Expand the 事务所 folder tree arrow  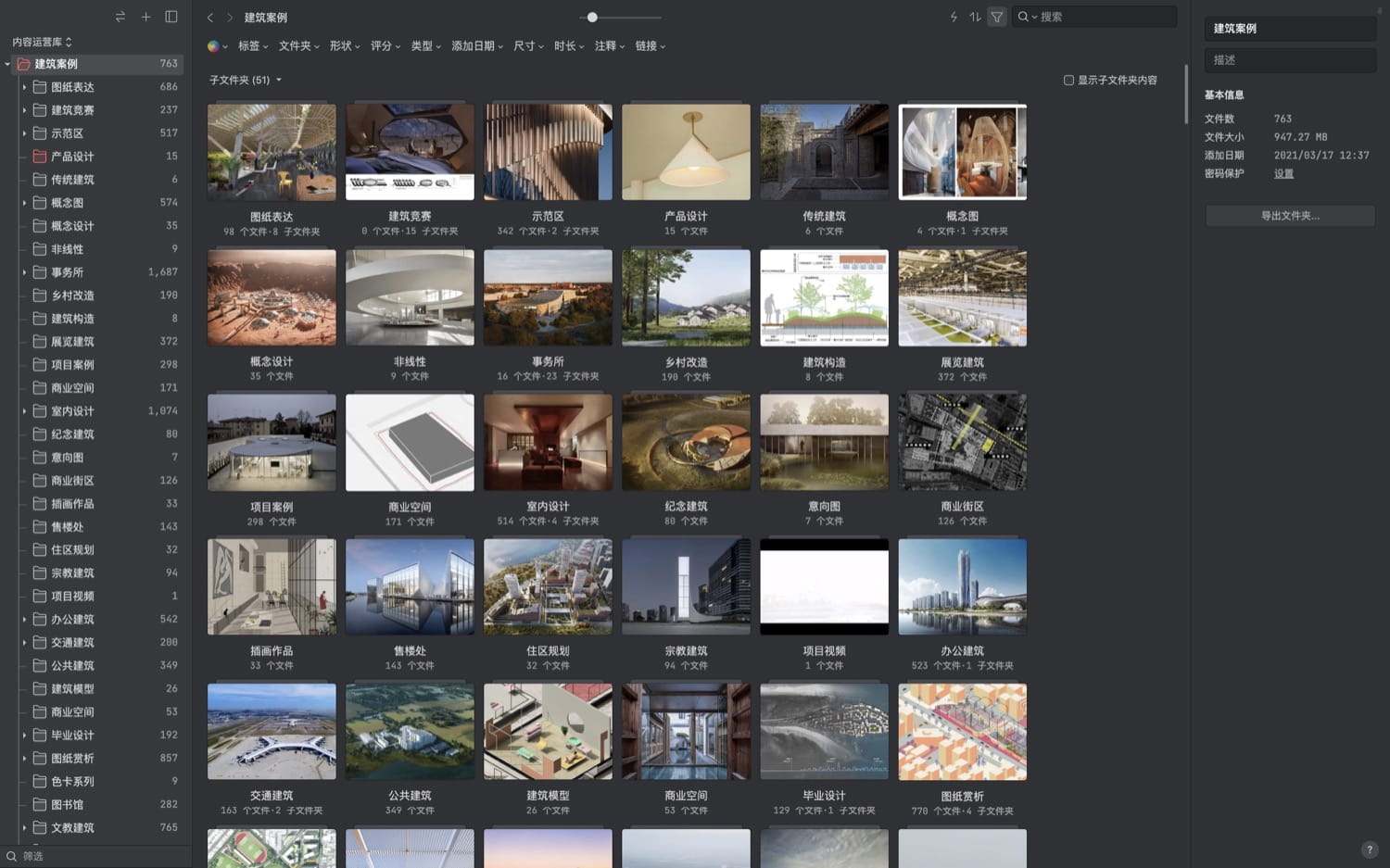point(24,272)
